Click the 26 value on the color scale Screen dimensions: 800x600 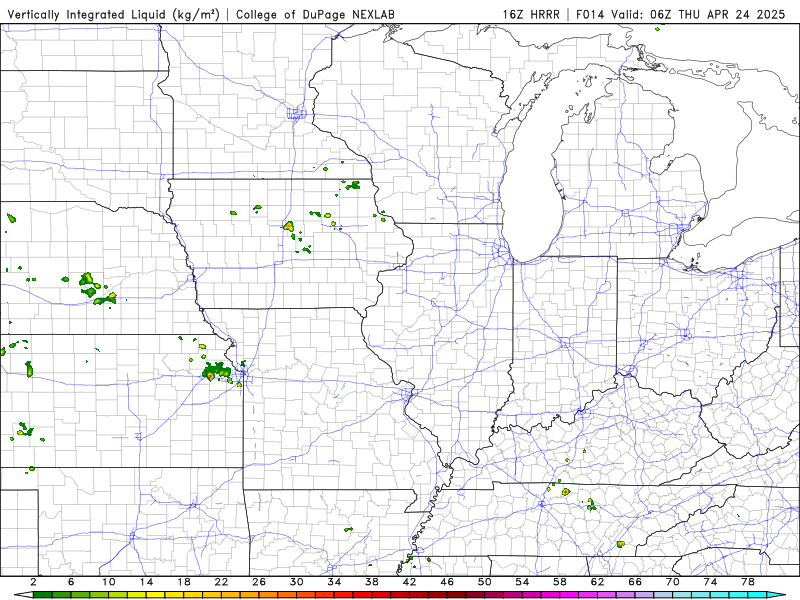[259, 582]
